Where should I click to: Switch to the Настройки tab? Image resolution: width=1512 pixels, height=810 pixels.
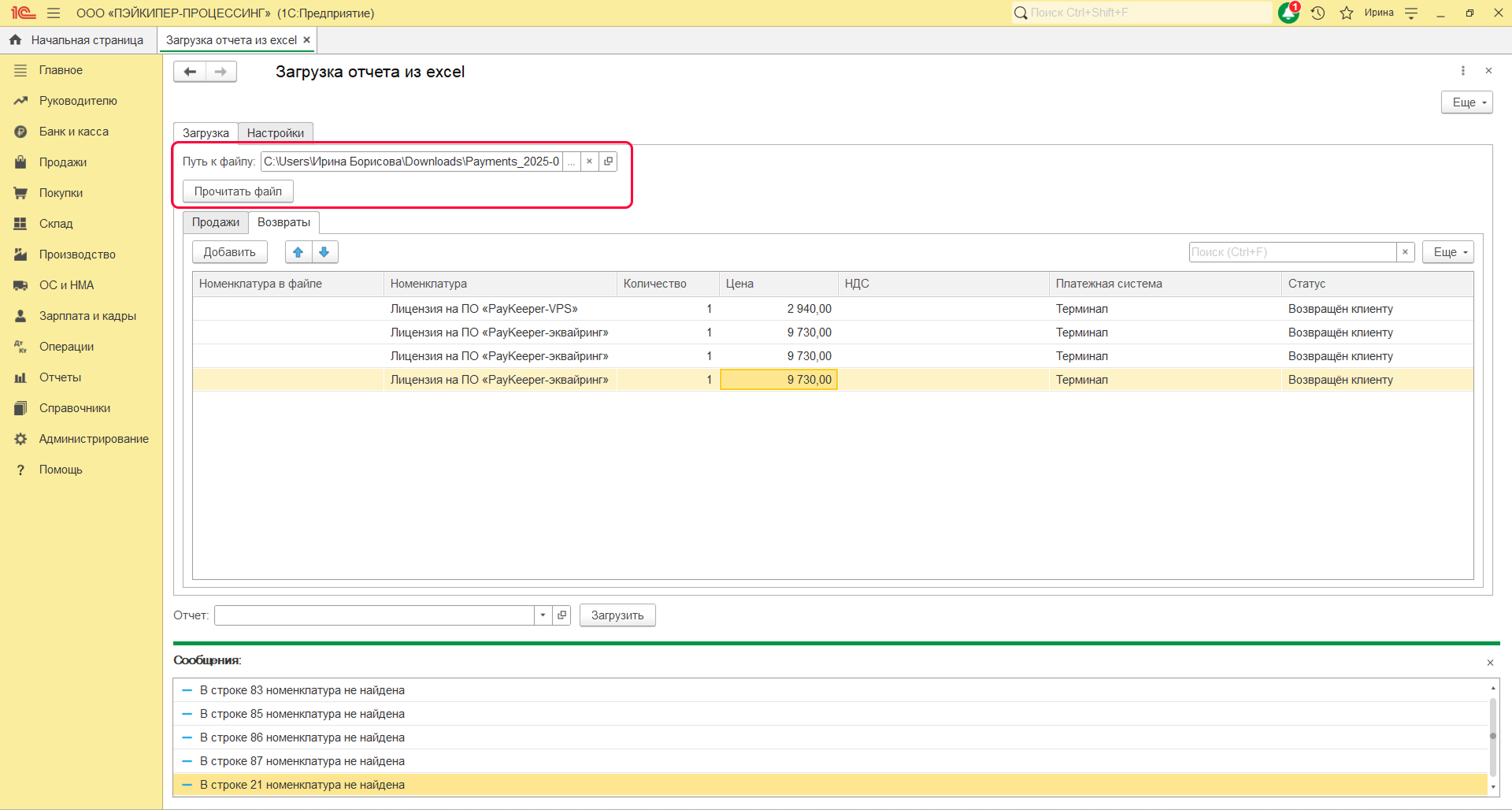[x=276, y=133]
